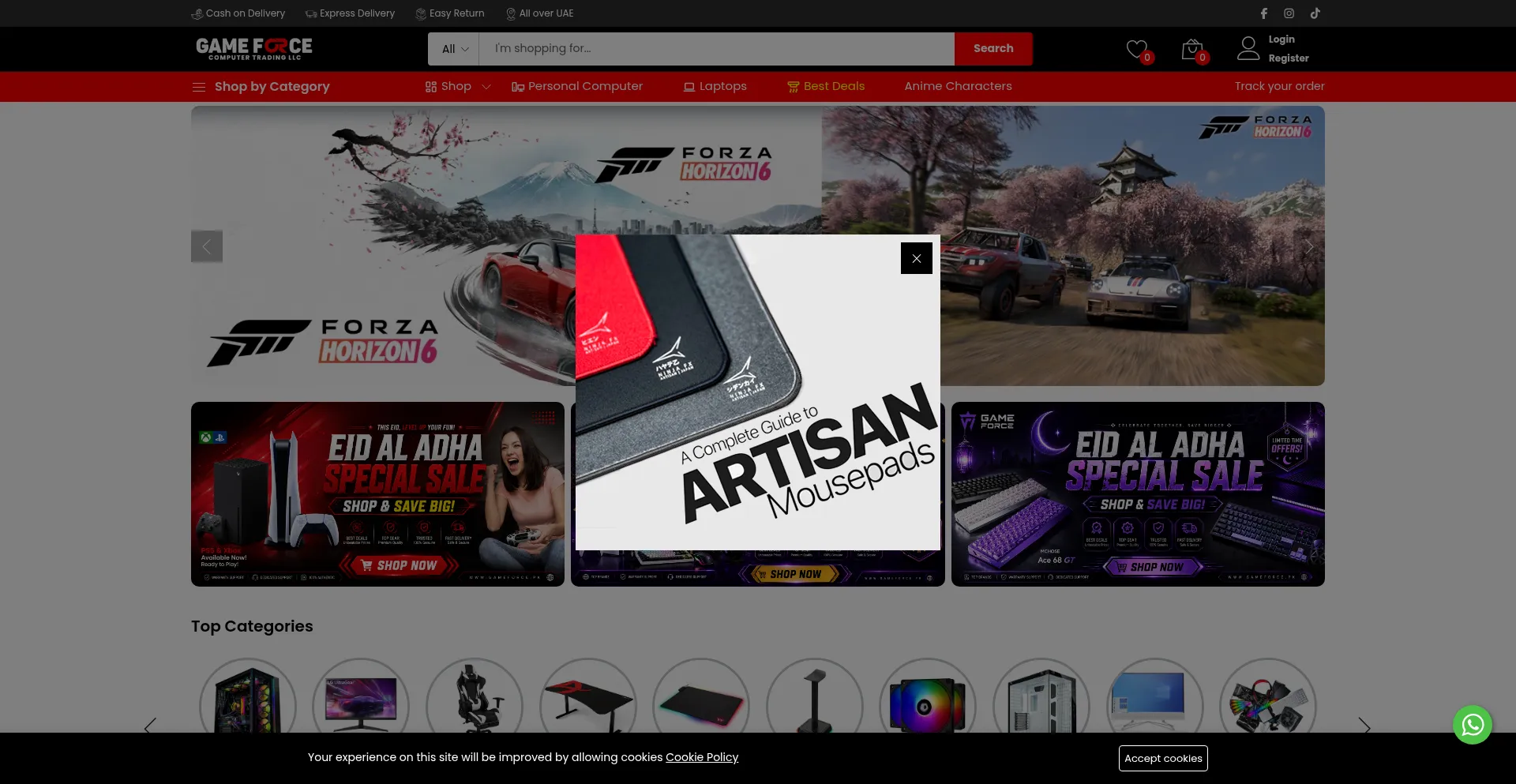
Task: Expand the Shop menu chevron
Action: tap(486, 87)
